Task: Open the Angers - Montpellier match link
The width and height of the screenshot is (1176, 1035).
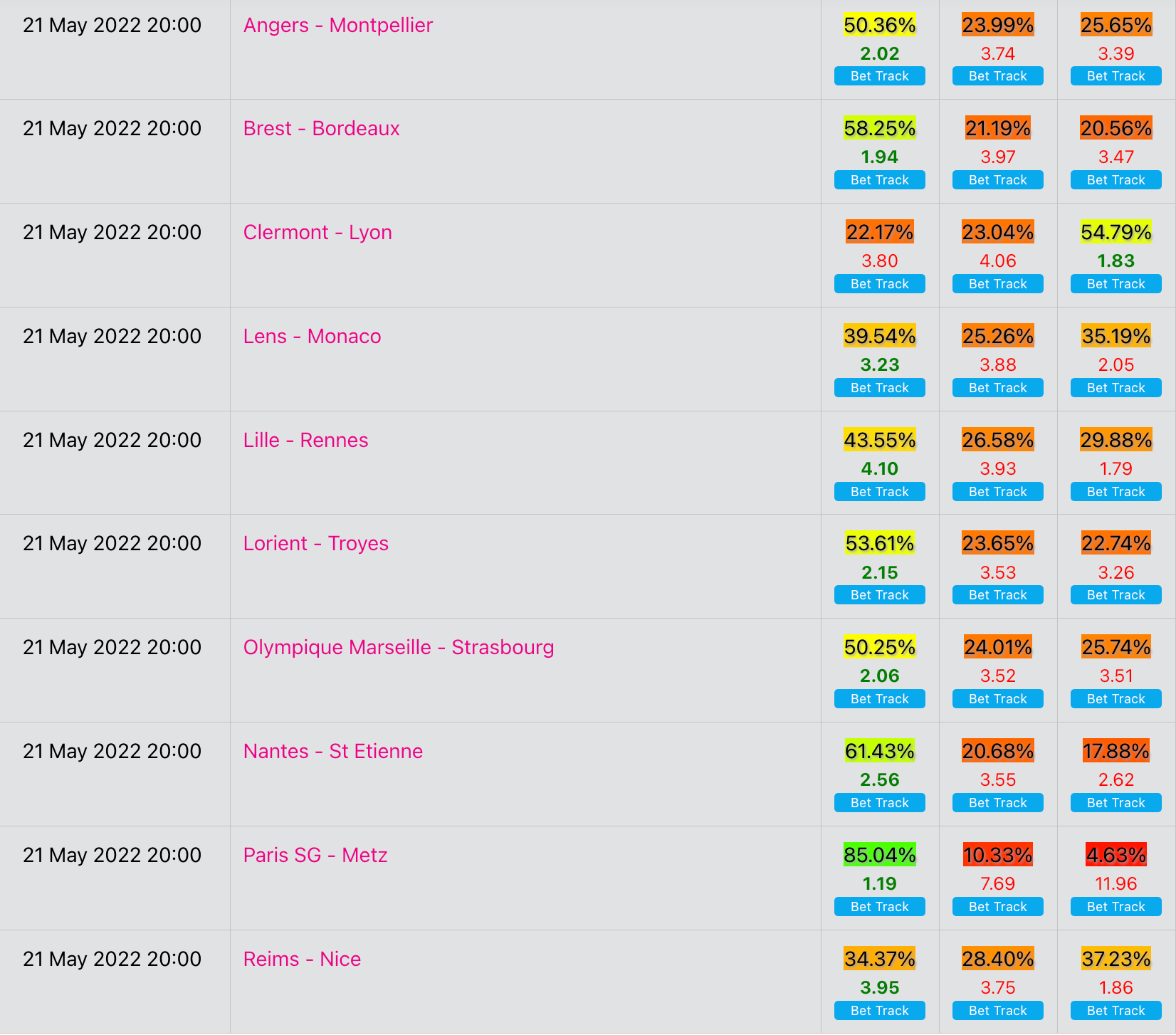Action: [337, 25]
